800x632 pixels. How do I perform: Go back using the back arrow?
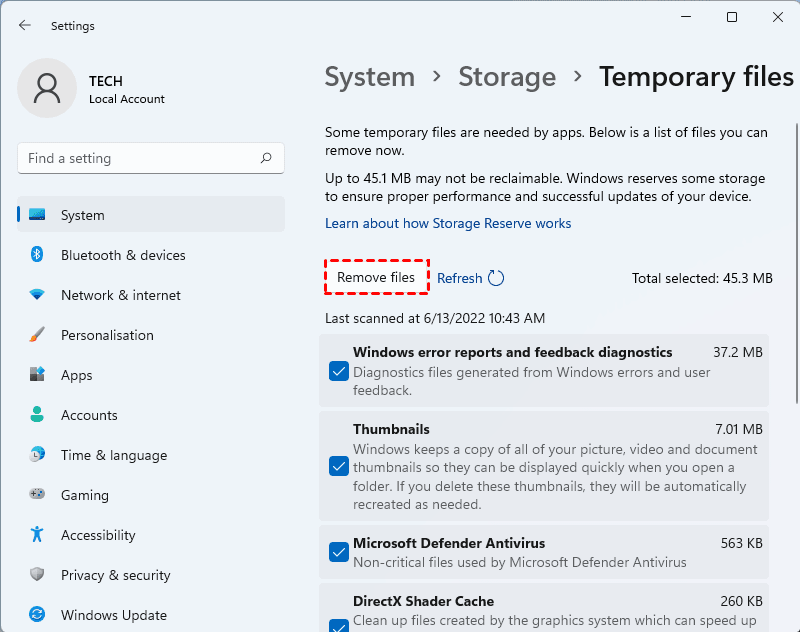(x=25, y=25)
